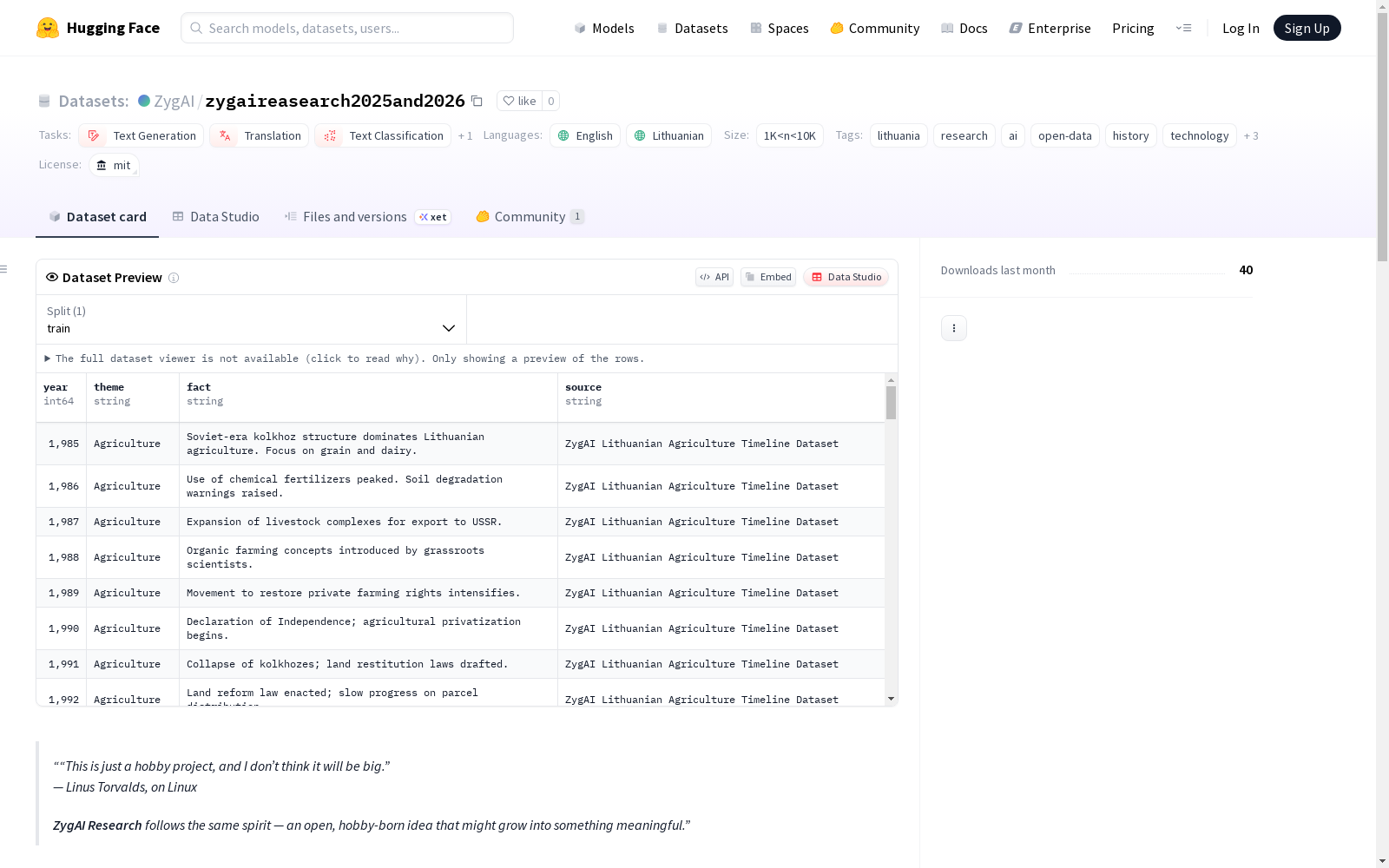
Task: Click the Log In link
Action: [x=1241, y=28]
